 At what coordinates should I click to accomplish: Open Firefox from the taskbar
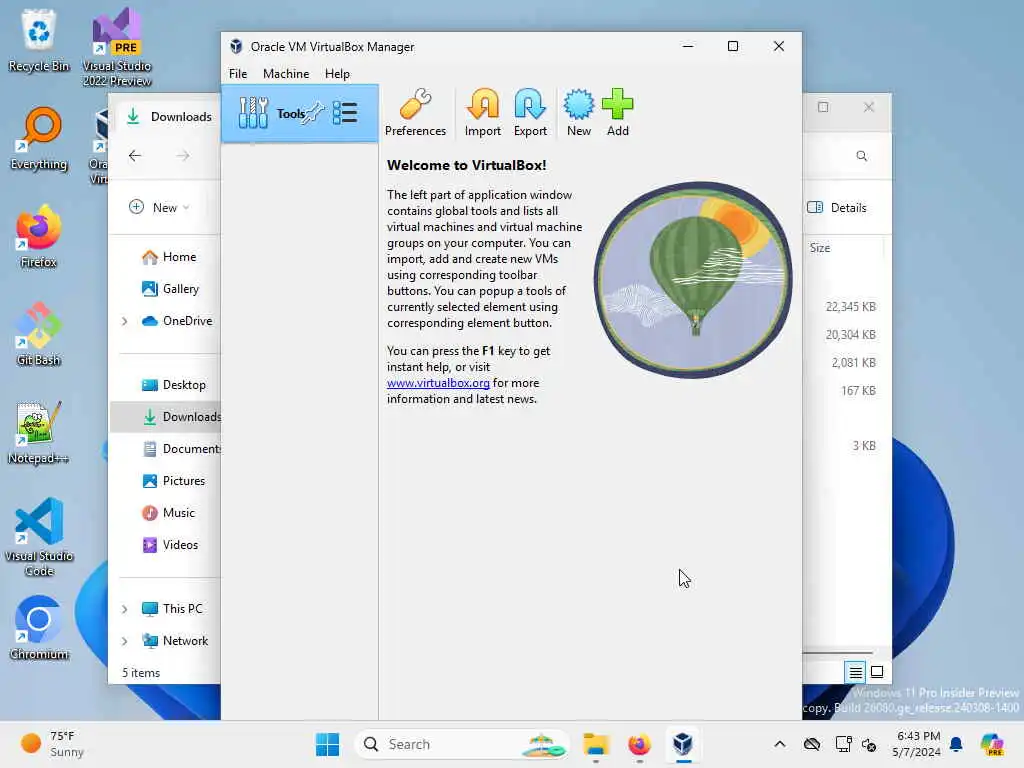[639, 744]
